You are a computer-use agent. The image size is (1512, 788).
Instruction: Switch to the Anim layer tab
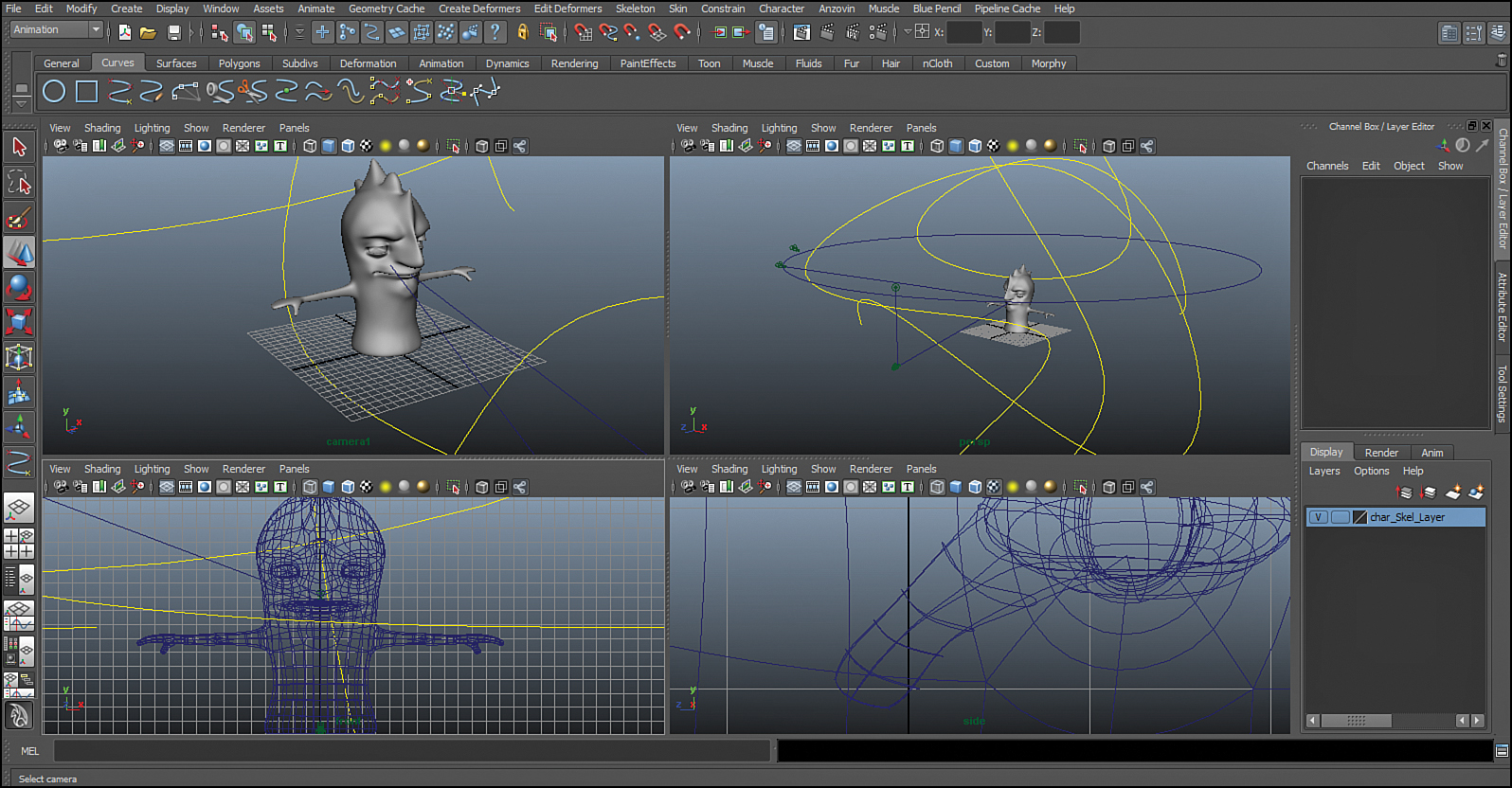[1432, 453]
